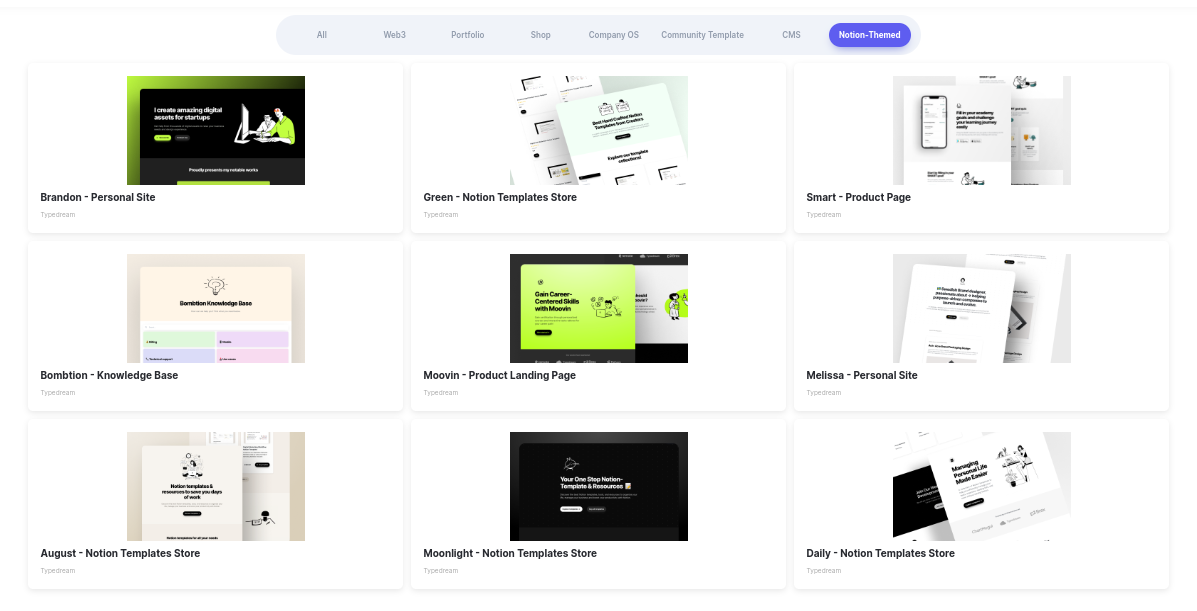View the Smart Product Page thumbnail

click(x=982, y=131)
